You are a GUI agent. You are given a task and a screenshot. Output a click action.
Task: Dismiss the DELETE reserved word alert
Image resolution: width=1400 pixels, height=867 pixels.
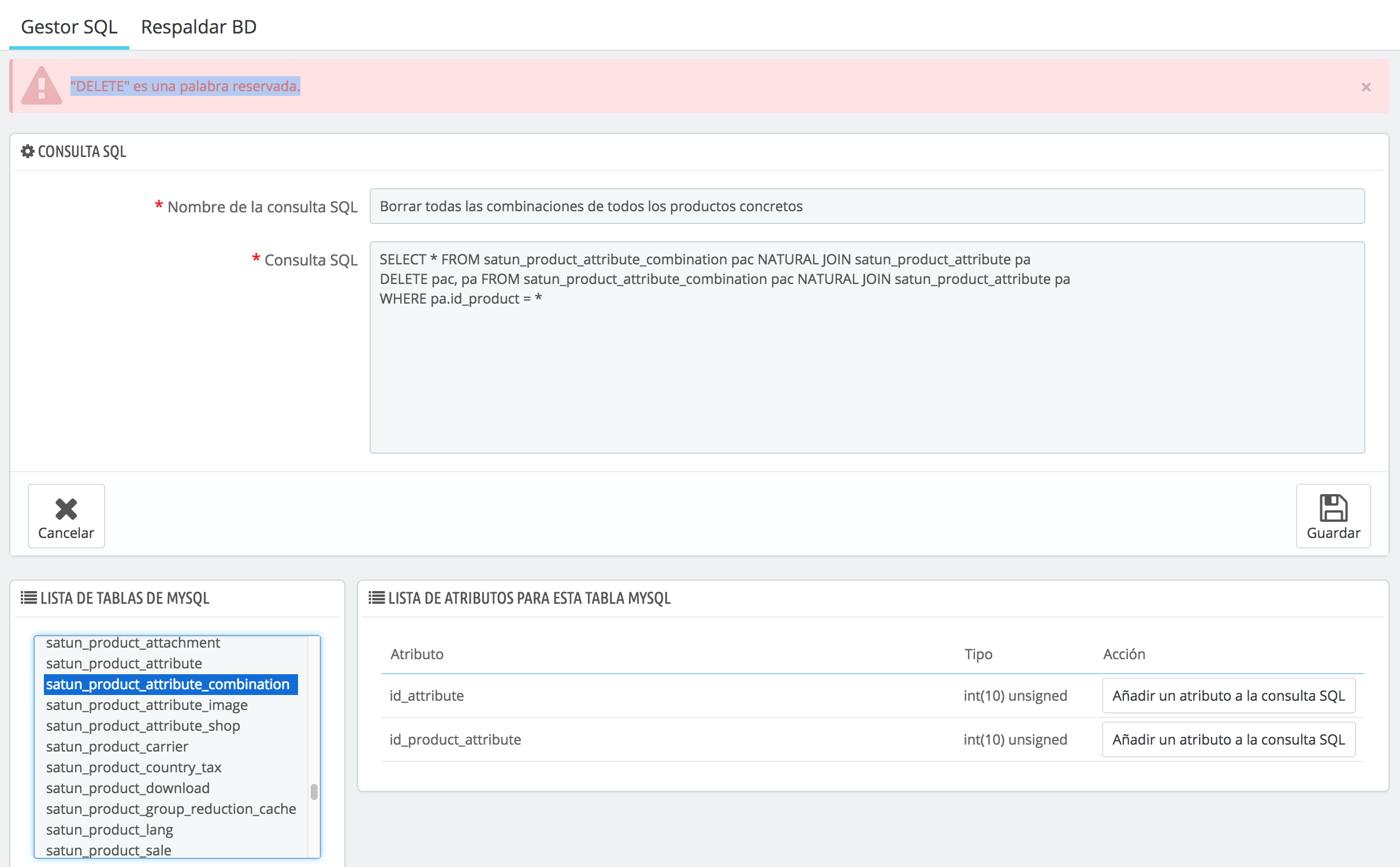pyautogui.click(x=1365, y=87)
